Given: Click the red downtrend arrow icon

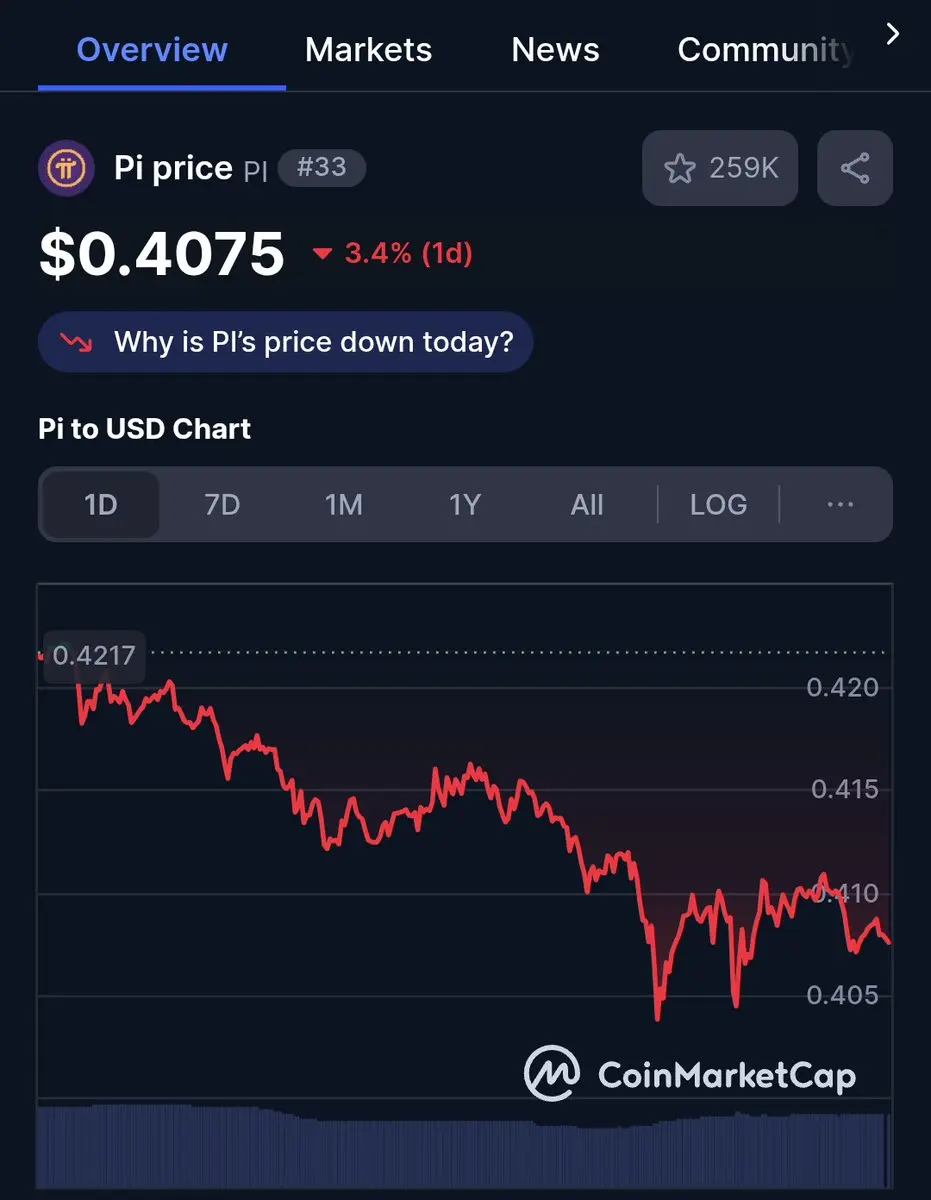Looking at the screenshot, I should tap(76, 343).
